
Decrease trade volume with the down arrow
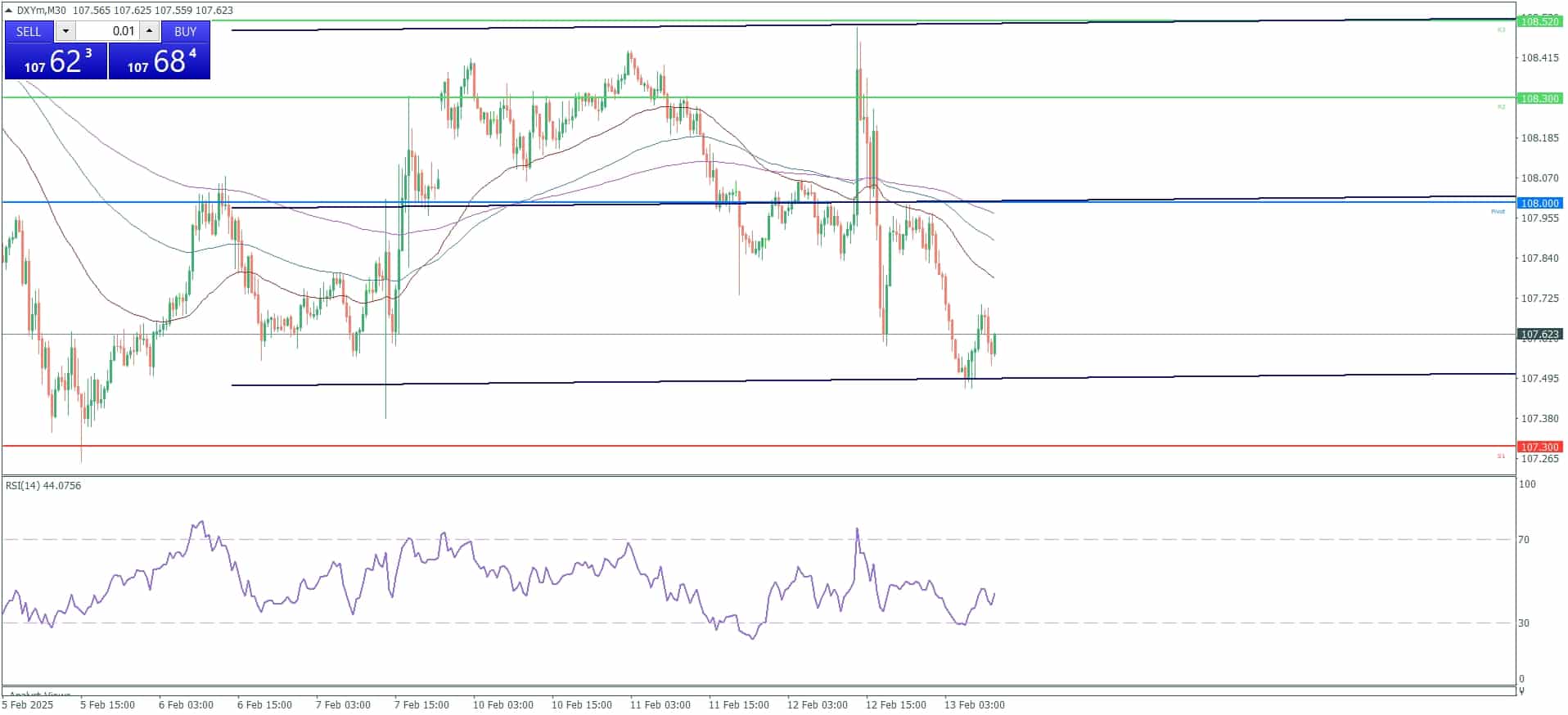pyautogui.click(x=66, y=31)
